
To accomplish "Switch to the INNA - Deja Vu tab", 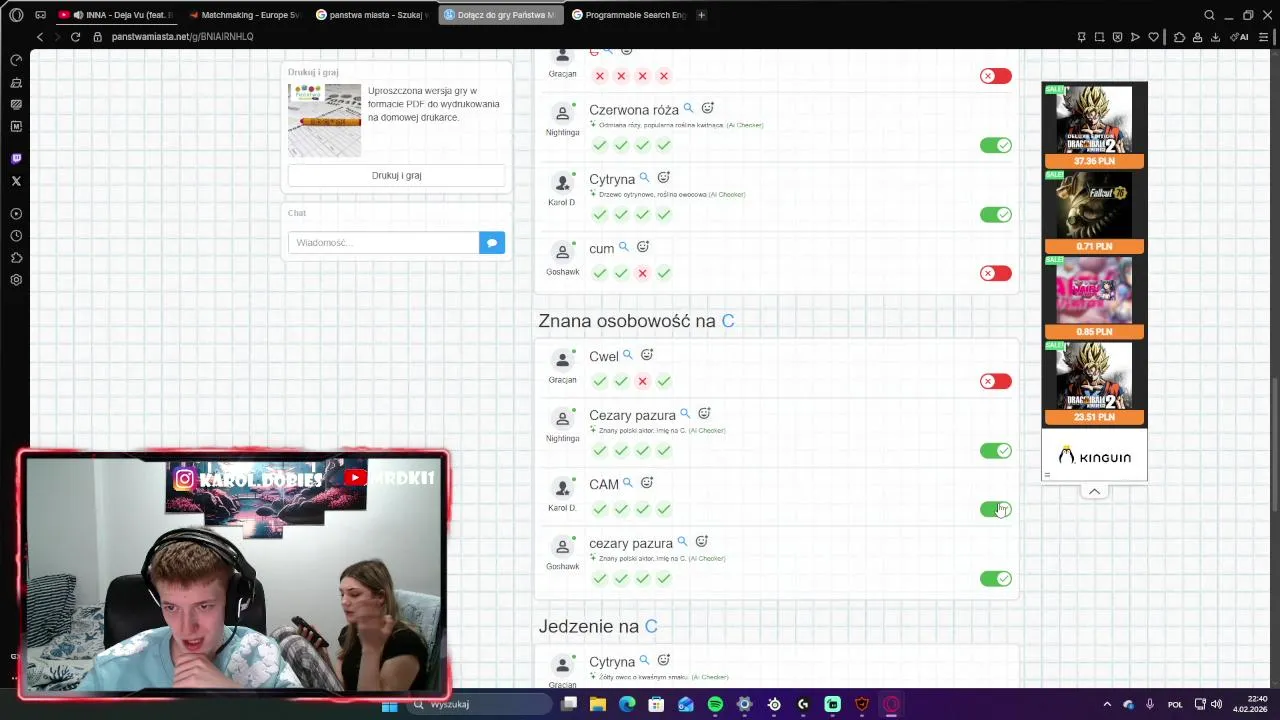I will click(x=116, y=15).
